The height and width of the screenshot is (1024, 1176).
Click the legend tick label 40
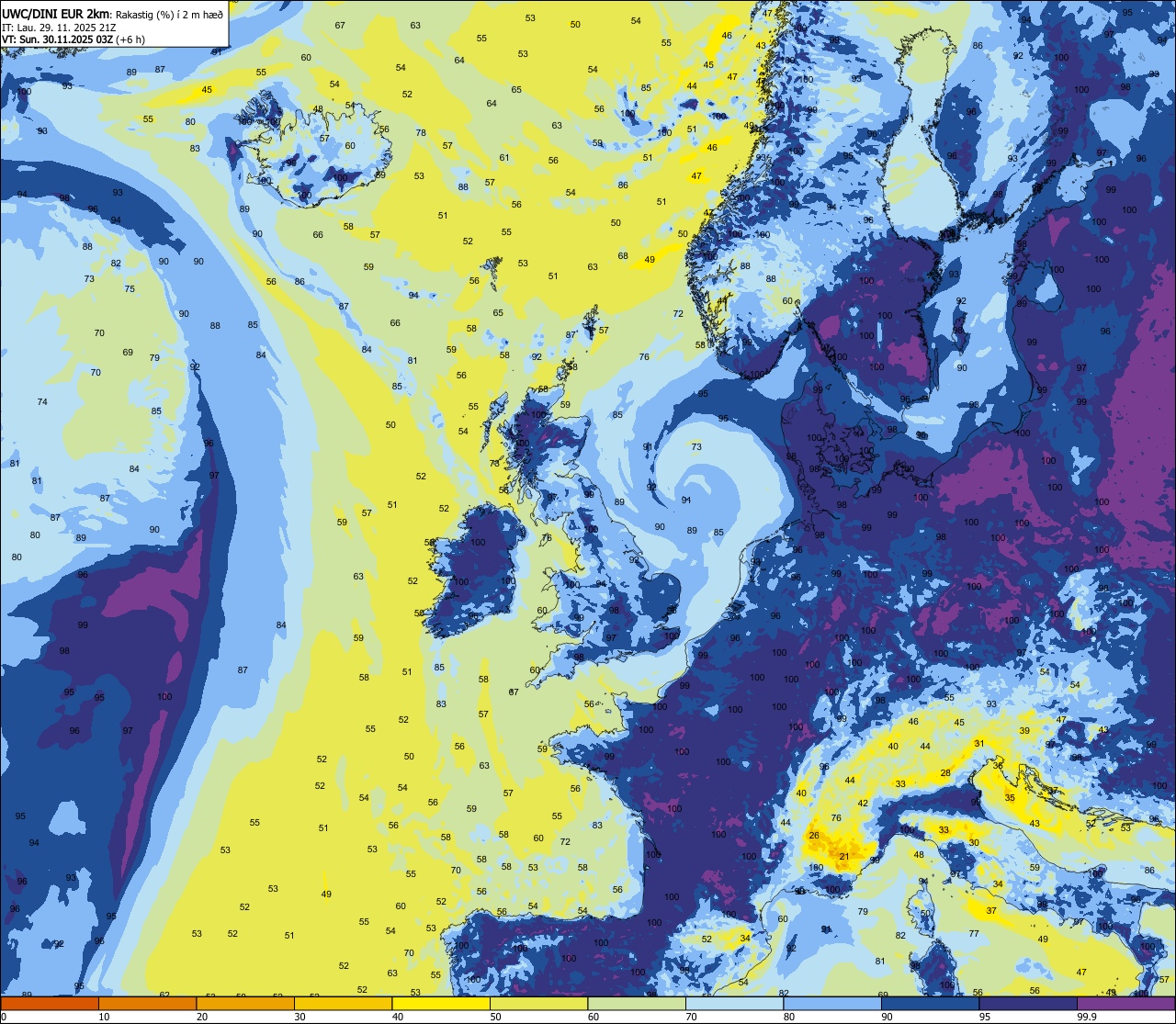398,1017
